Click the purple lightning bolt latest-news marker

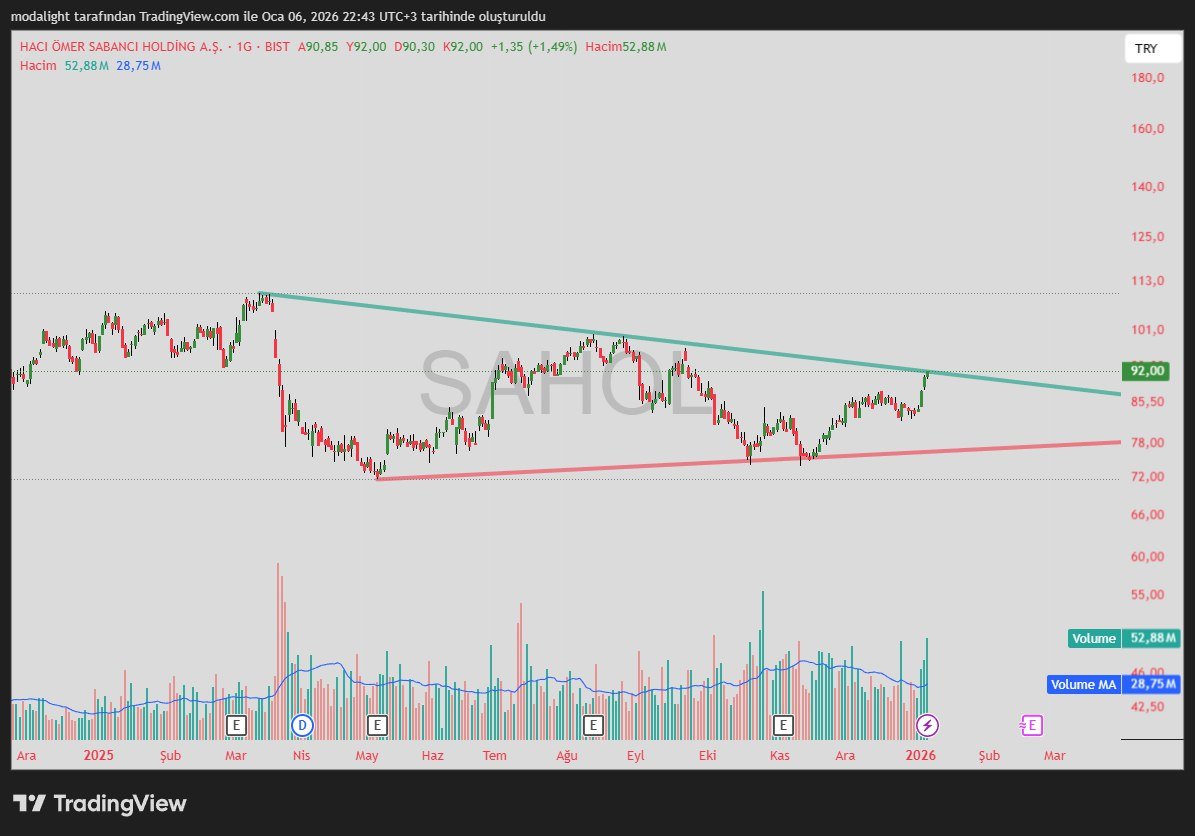pos(927,725)
